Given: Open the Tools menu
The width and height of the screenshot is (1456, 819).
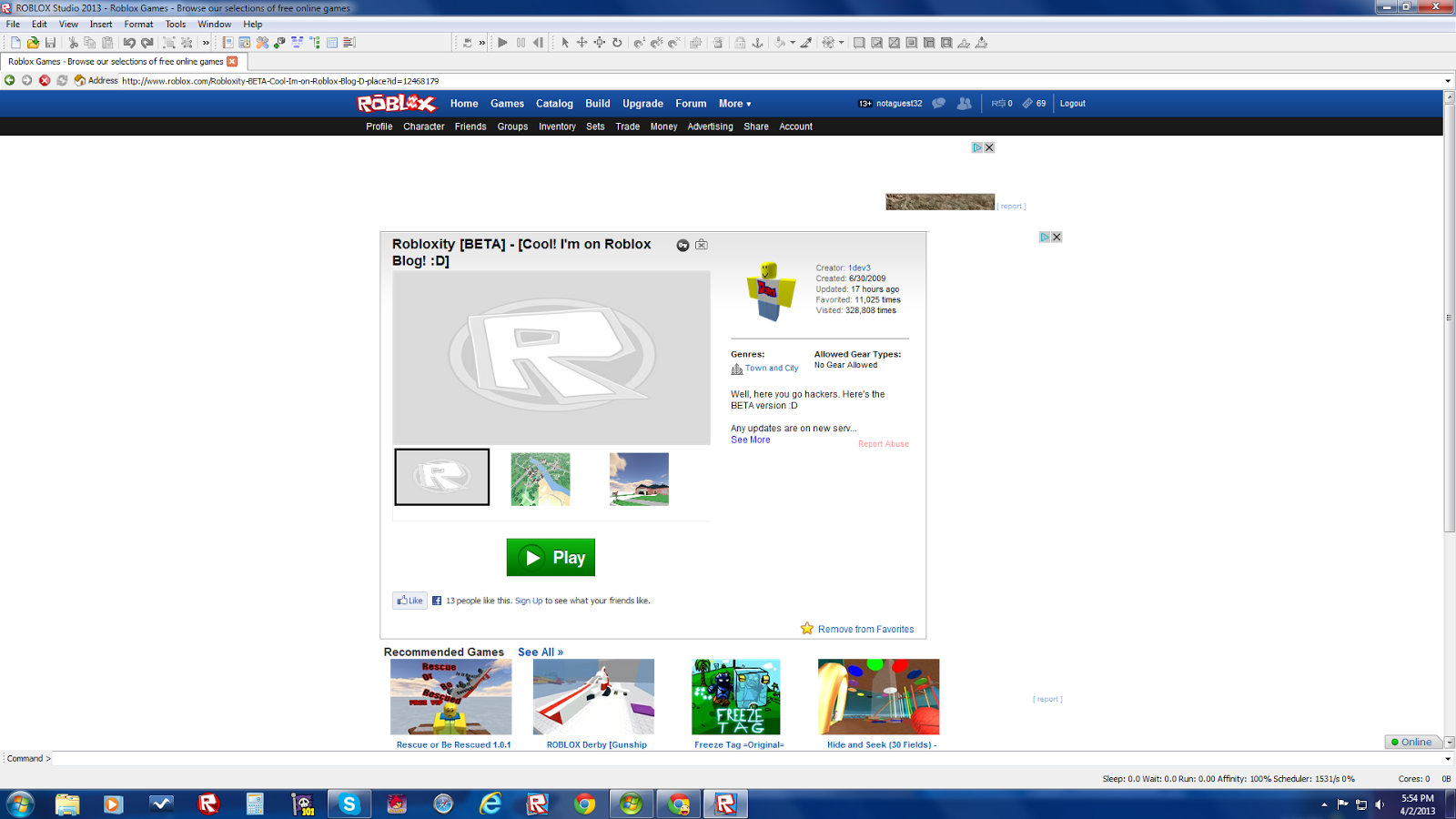Looking at the screenshot, I should pyautogui.click(x=176, y=25).
